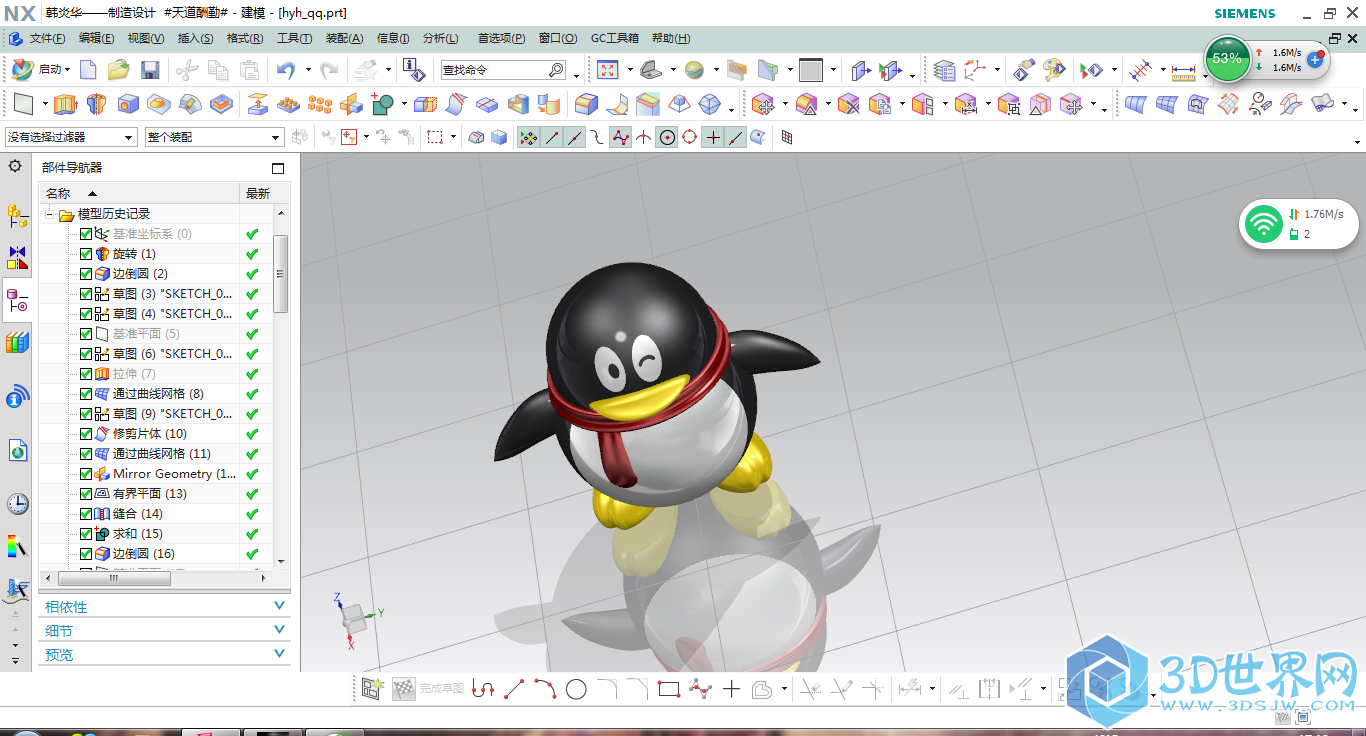Click the Measure Distance ruler icon
The width and height of the screenshot is (1366, 736).
[1183, 72]
